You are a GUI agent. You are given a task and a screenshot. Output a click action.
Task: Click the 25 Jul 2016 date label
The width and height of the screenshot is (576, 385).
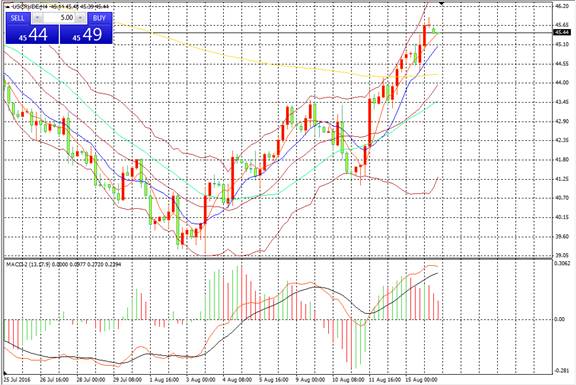pos(17,379)
